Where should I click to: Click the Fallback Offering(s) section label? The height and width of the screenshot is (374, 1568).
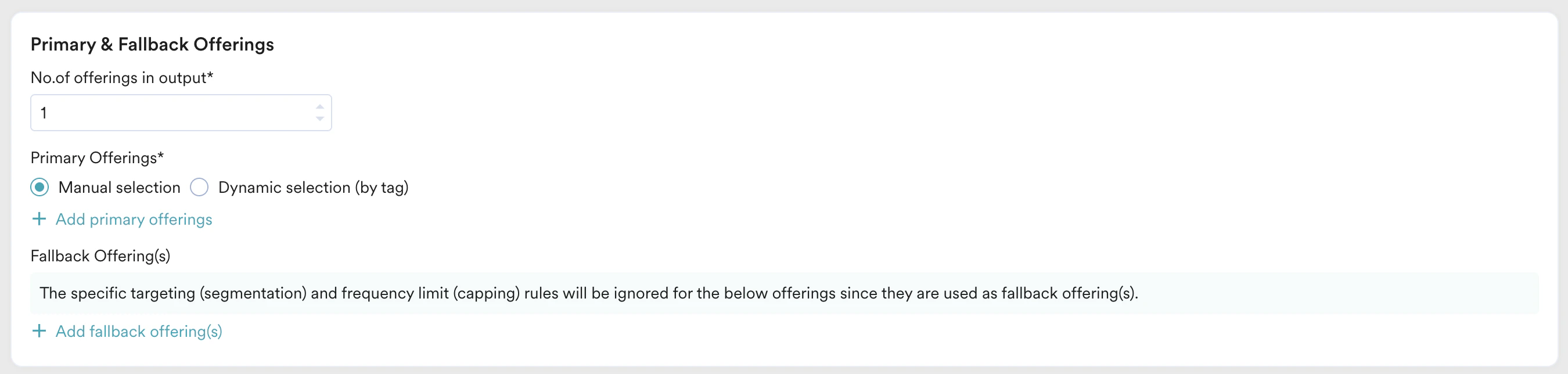tap(100, 256)
